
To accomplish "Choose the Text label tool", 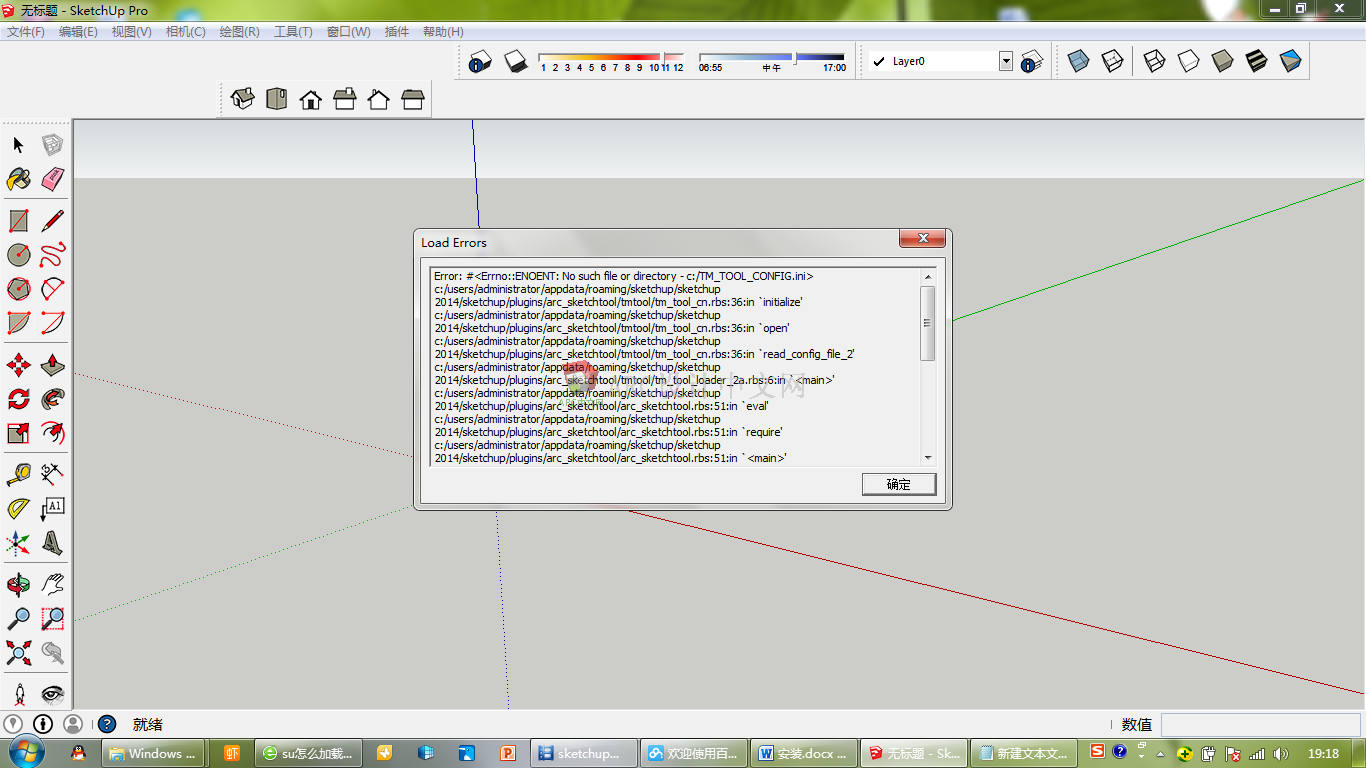I will (x=53, y=508).
